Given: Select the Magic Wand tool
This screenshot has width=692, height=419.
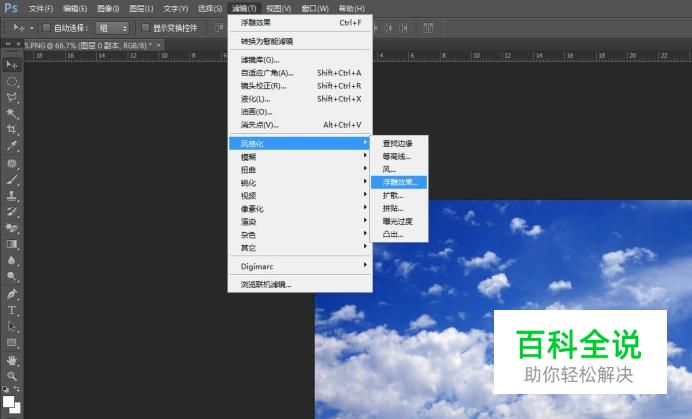Looking at the screenshot, I should click(x=11, y=113).
